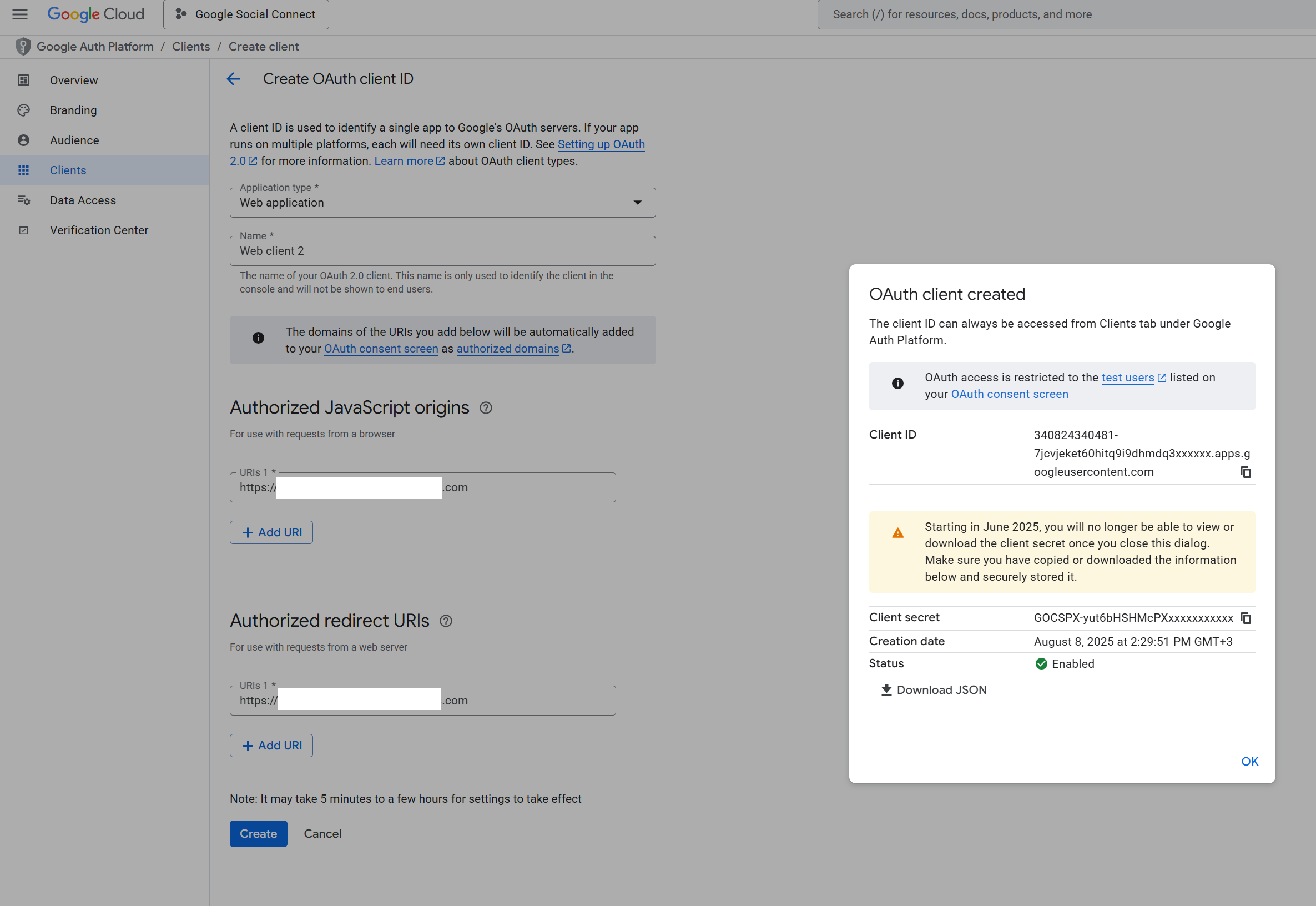Click the Name field with Web client 2

[442, 251]
